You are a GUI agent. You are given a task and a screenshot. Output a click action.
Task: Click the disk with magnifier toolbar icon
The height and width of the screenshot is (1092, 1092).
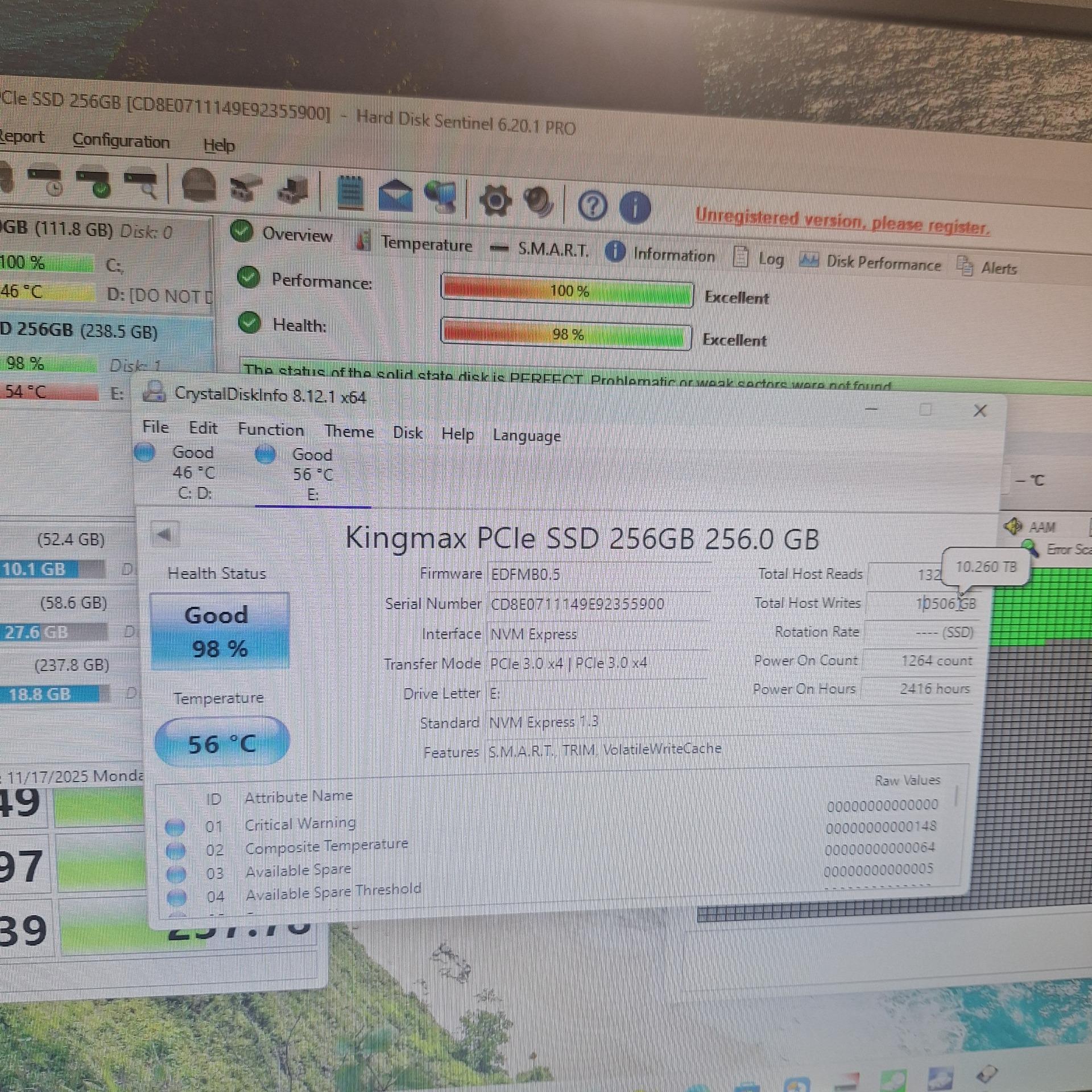pos(140,184)
